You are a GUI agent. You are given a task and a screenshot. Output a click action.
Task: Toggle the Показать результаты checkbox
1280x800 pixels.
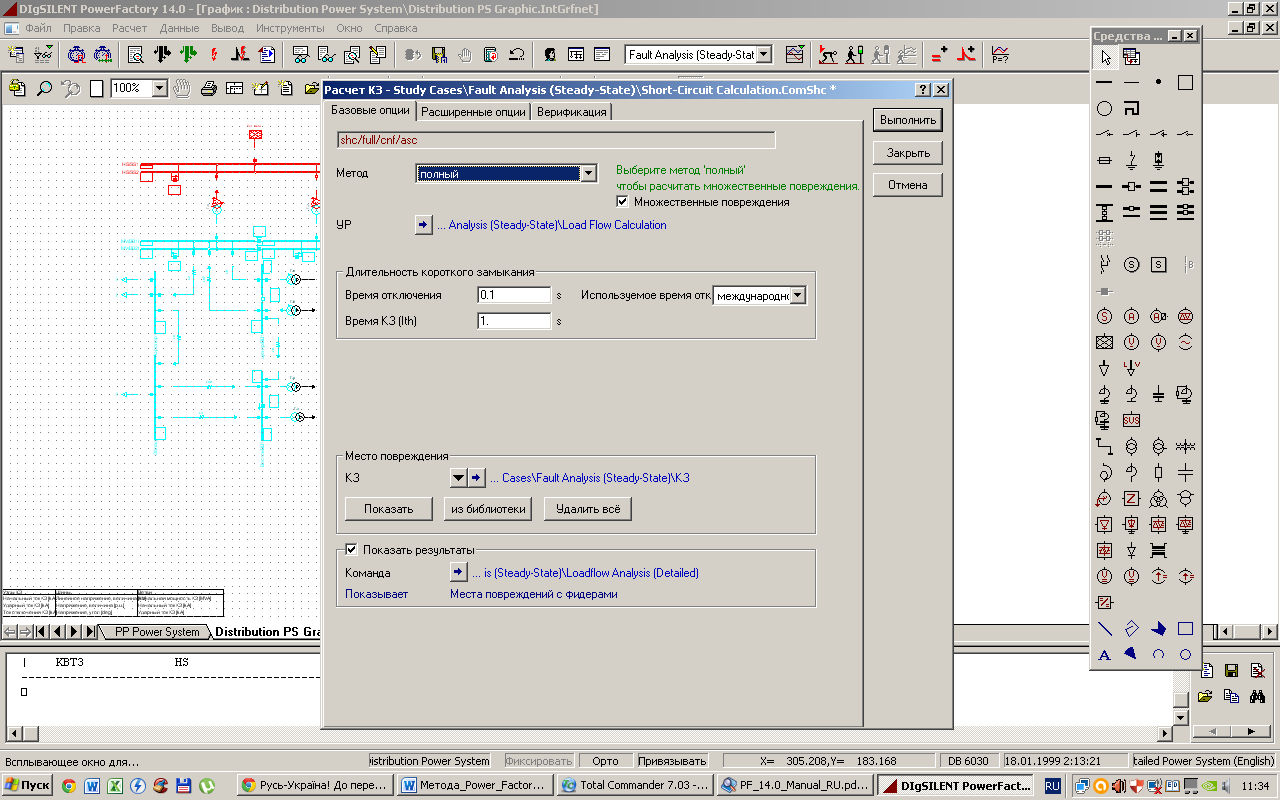pyautogui.click(x=351, y=549)
